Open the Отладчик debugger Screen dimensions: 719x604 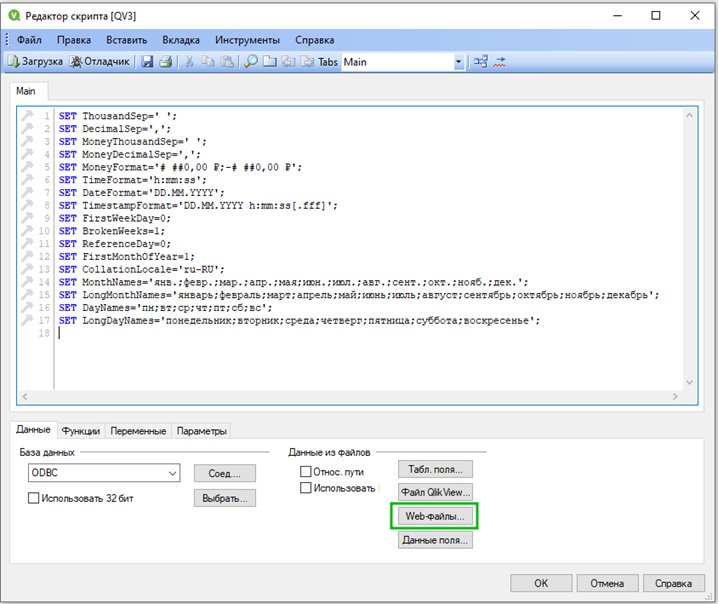pos(100,61)
